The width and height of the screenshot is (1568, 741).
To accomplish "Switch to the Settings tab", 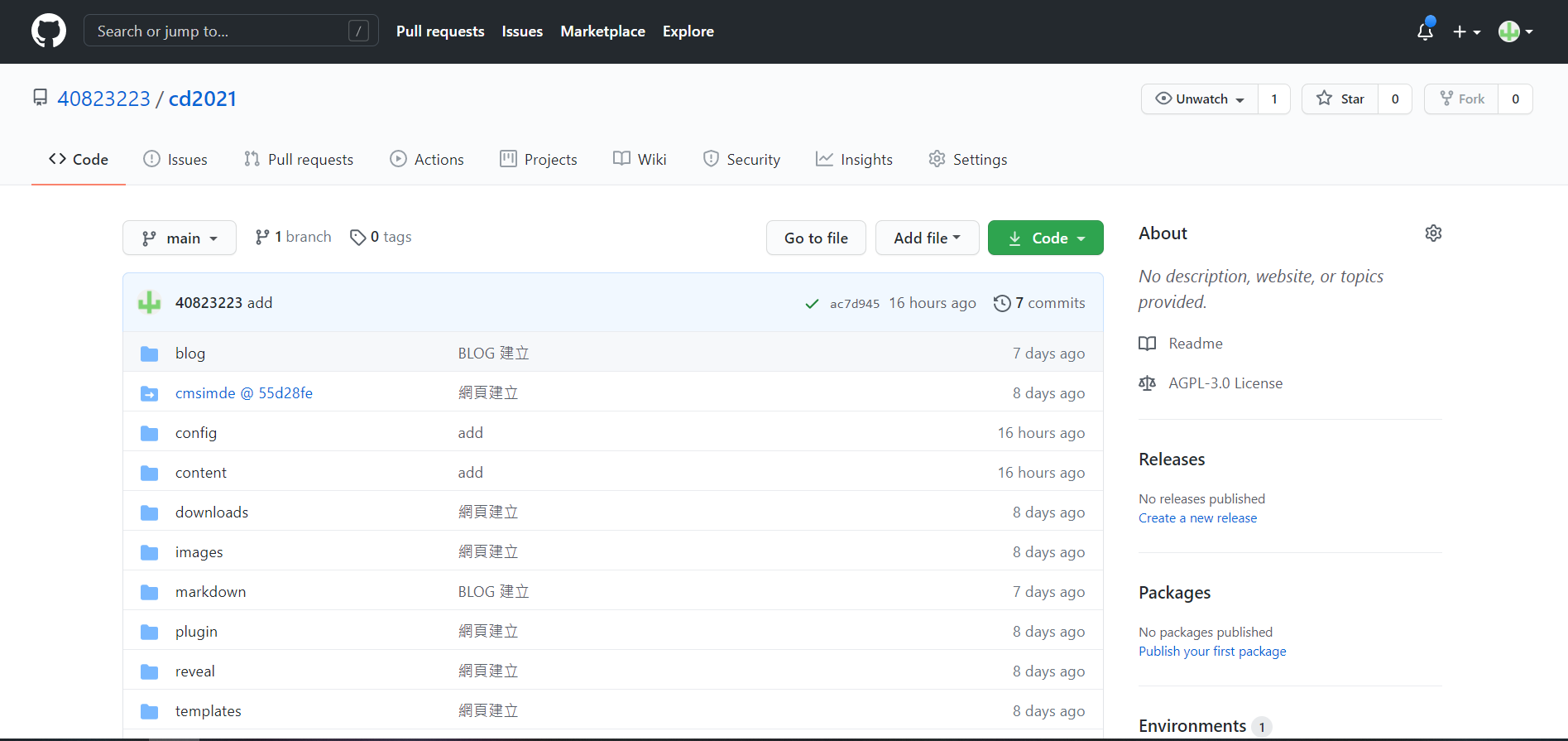I will click(x=968, y=159).
